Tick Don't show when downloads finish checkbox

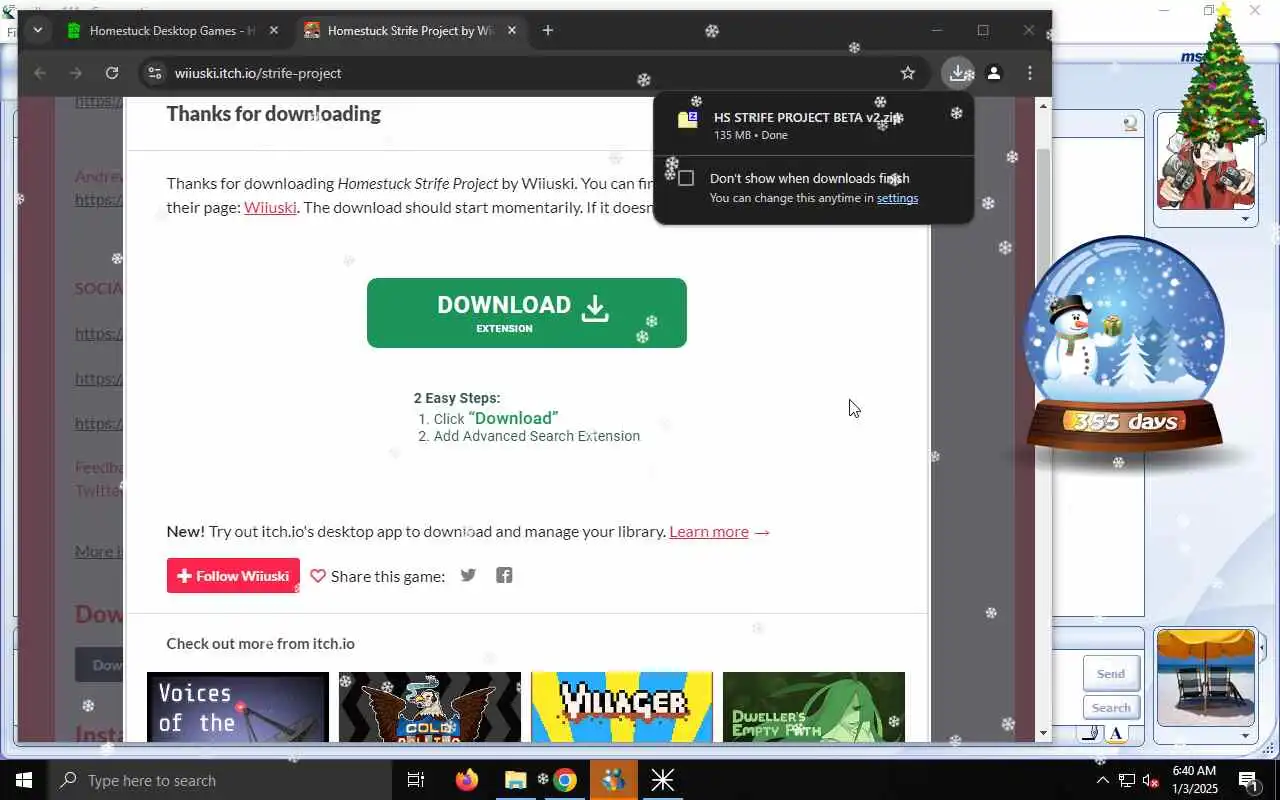(686, 178)
